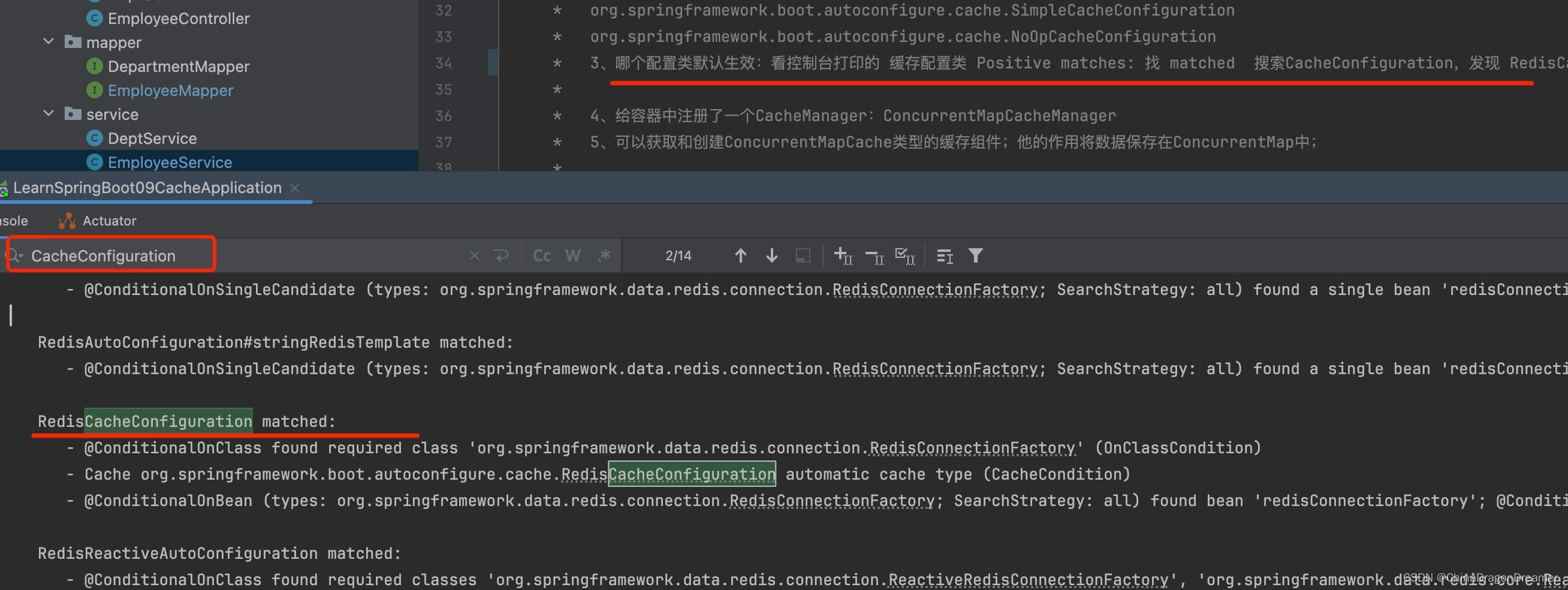This screenshot has width=1568, height=590.
Task: Select all occurrences icon
Action: click(905, 256)
